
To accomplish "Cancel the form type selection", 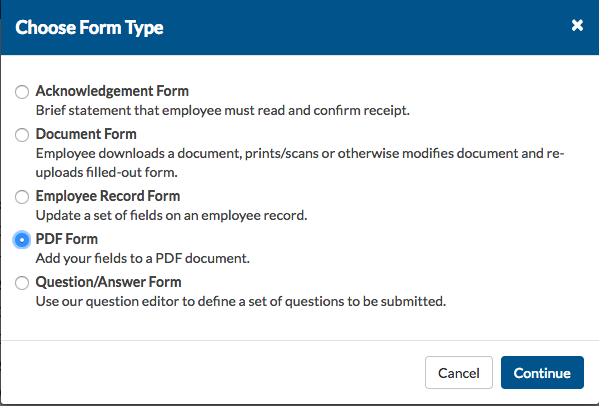I will pyautogui.click(x=458, y=372).
